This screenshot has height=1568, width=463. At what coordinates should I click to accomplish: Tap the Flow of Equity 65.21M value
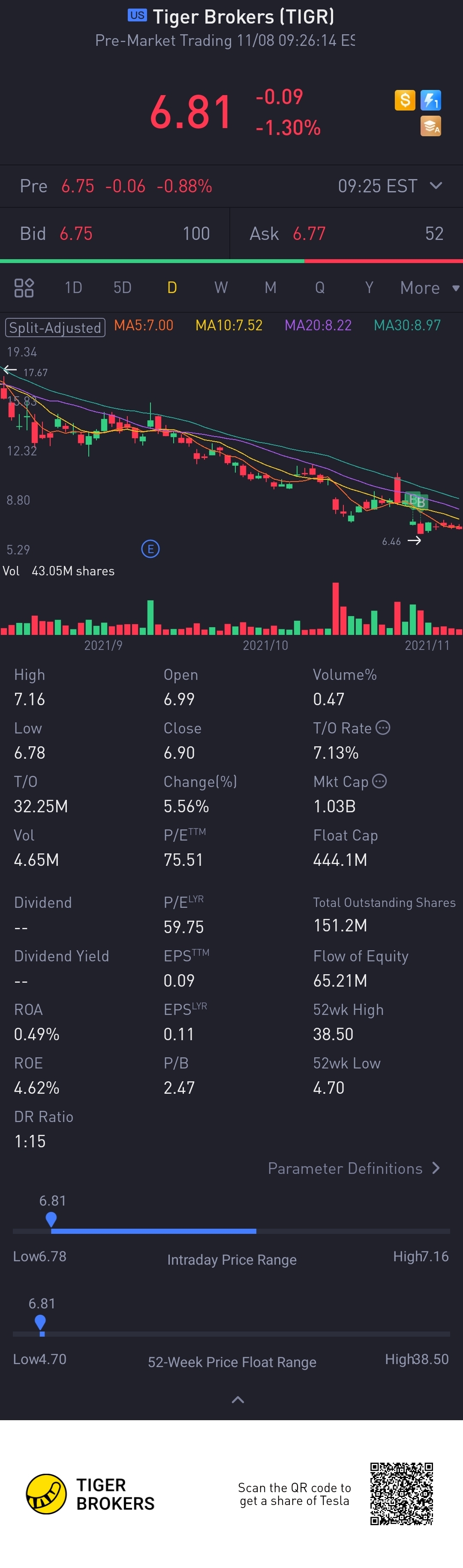coord(340,981)
